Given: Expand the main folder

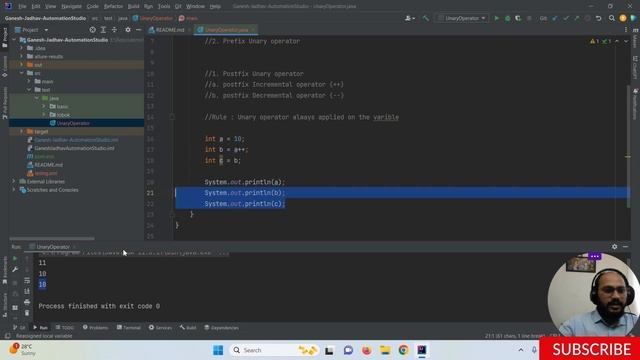Looking at the screenshot, I should [29, 81].
